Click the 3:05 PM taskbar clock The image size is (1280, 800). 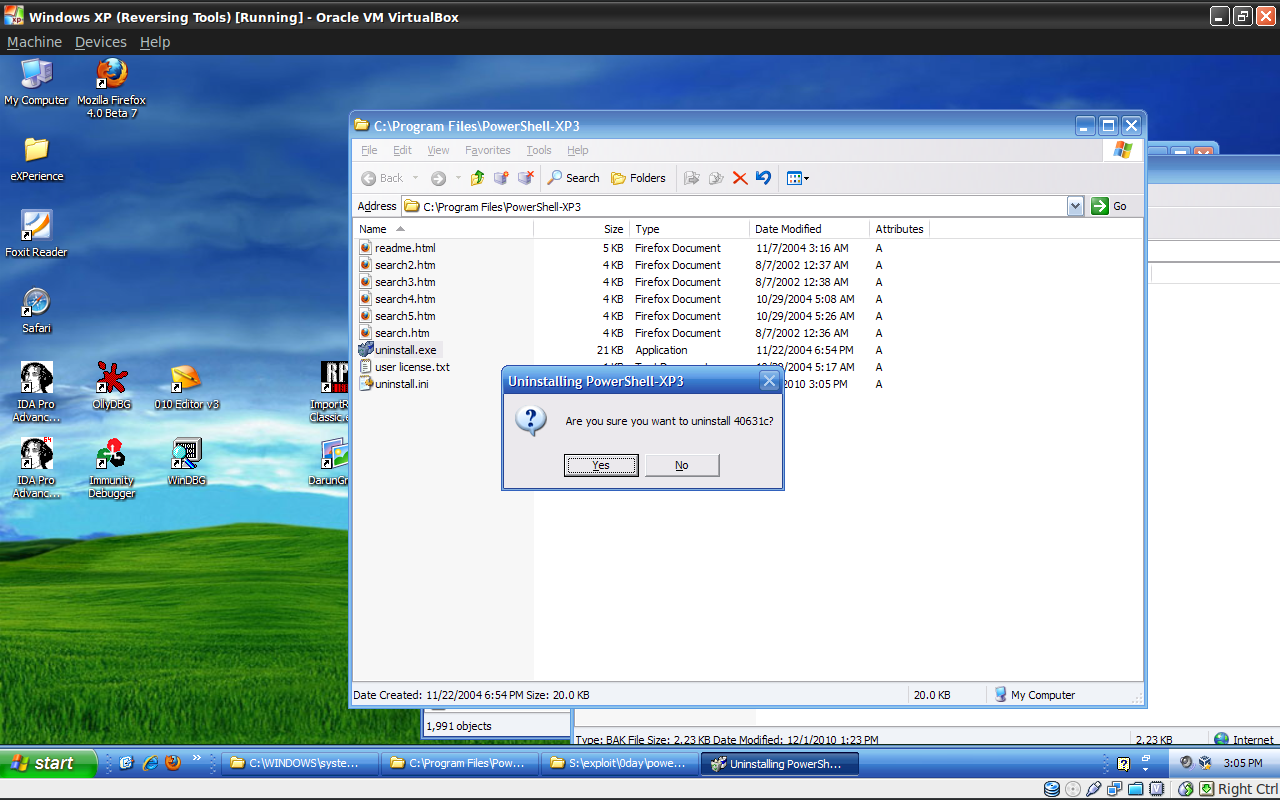pos(1243,763)
